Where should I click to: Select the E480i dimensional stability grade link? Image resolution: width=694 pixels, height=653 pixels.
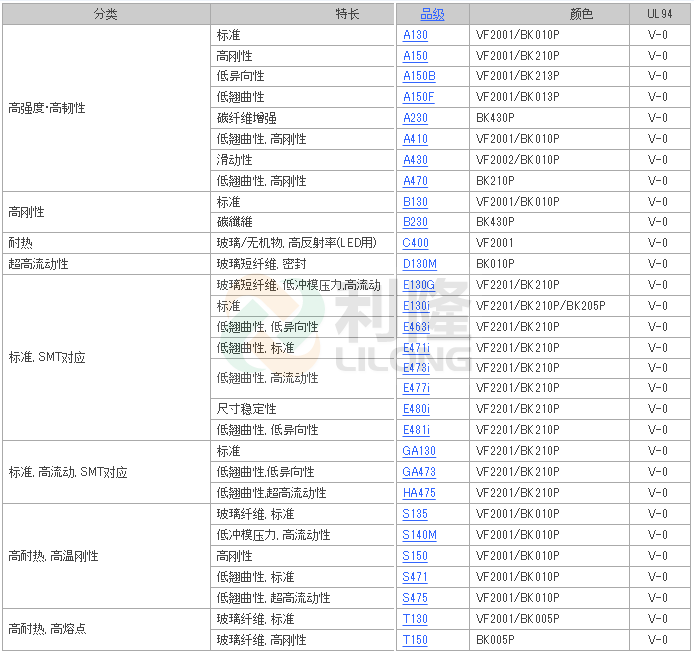(x=416, y=409)
